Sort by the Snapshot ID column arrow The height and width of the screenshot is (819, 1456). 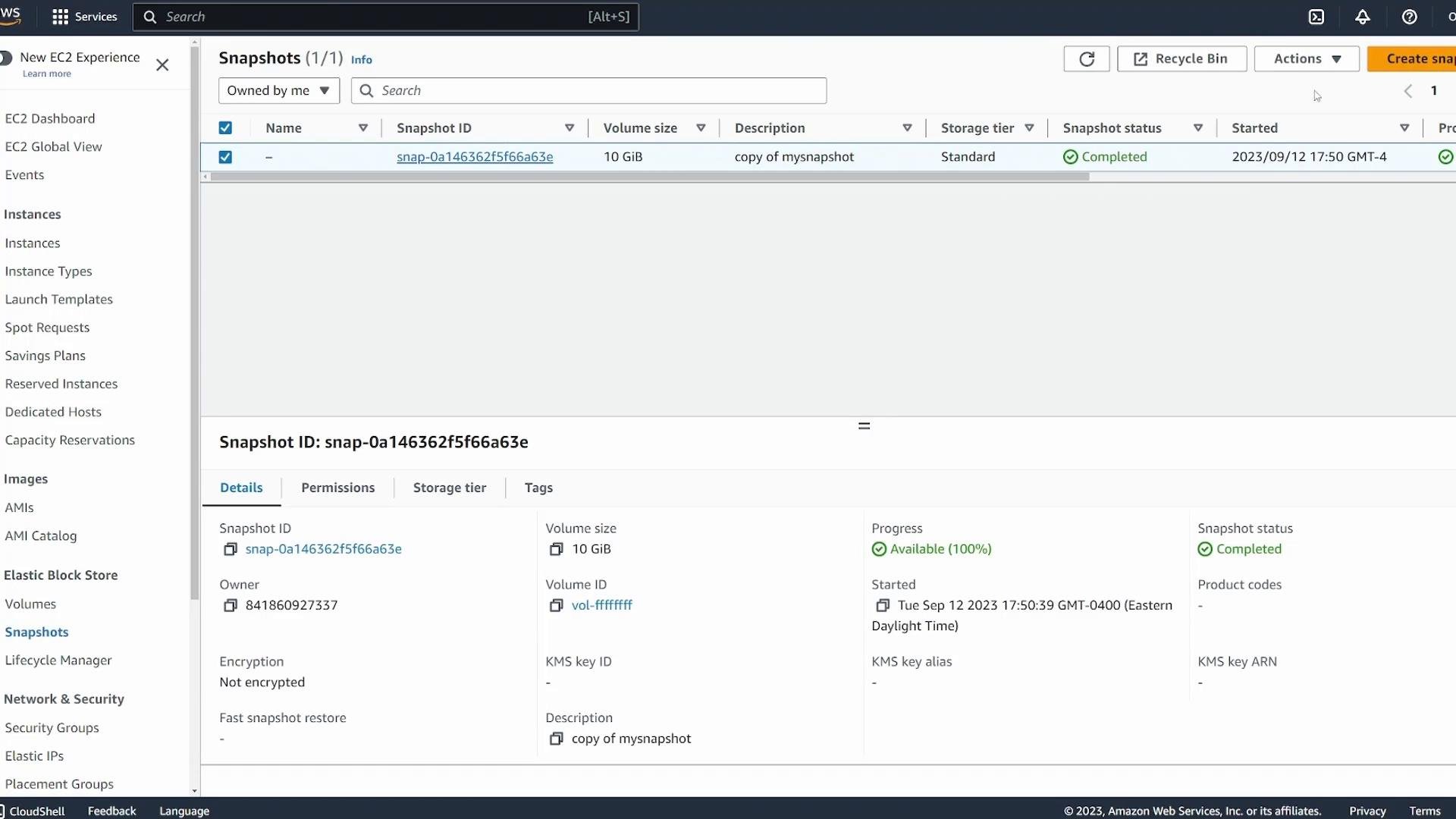[x=570, y=128]
